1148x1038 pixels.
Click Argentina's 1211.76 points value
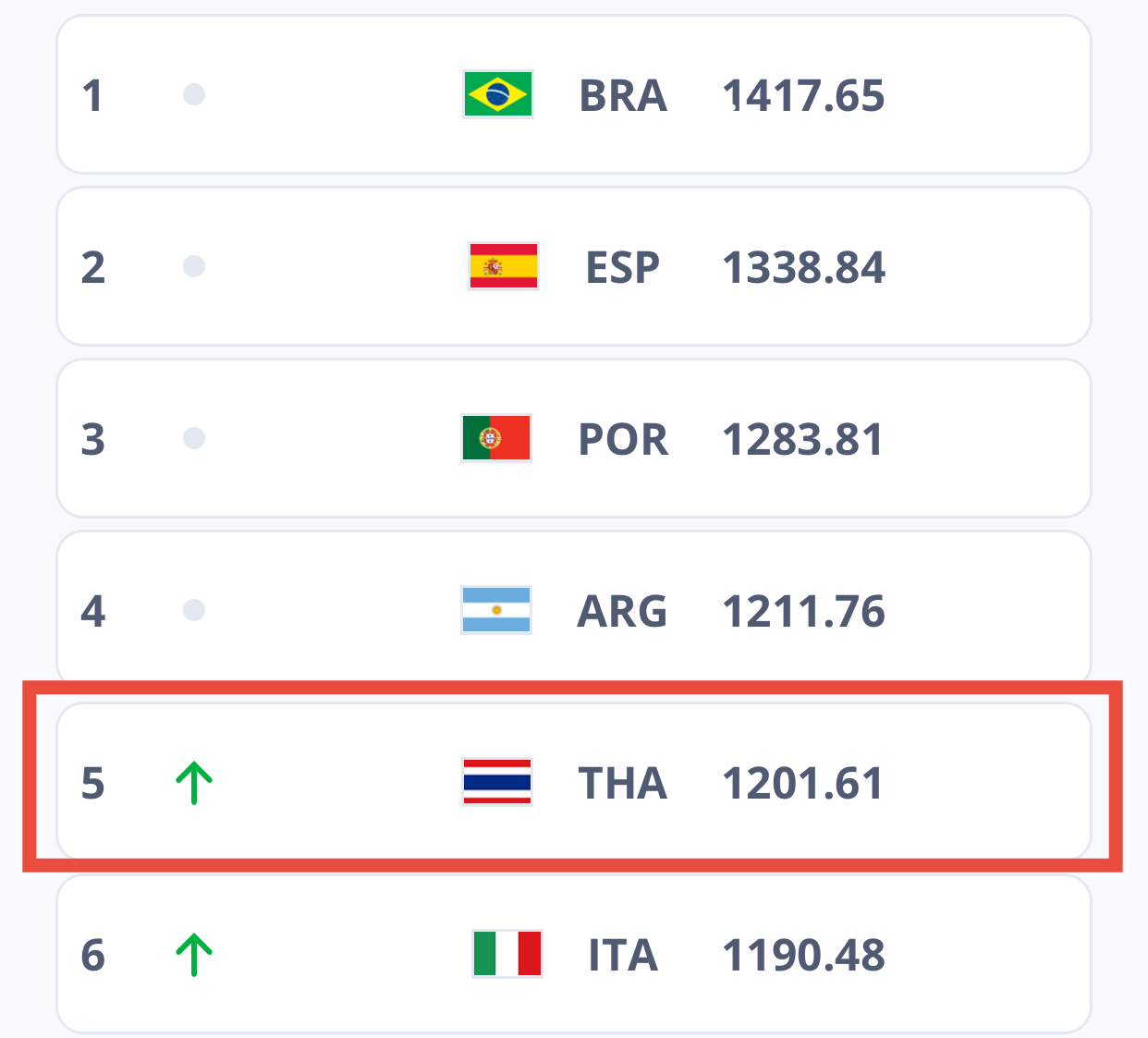(x=803, y=612)
